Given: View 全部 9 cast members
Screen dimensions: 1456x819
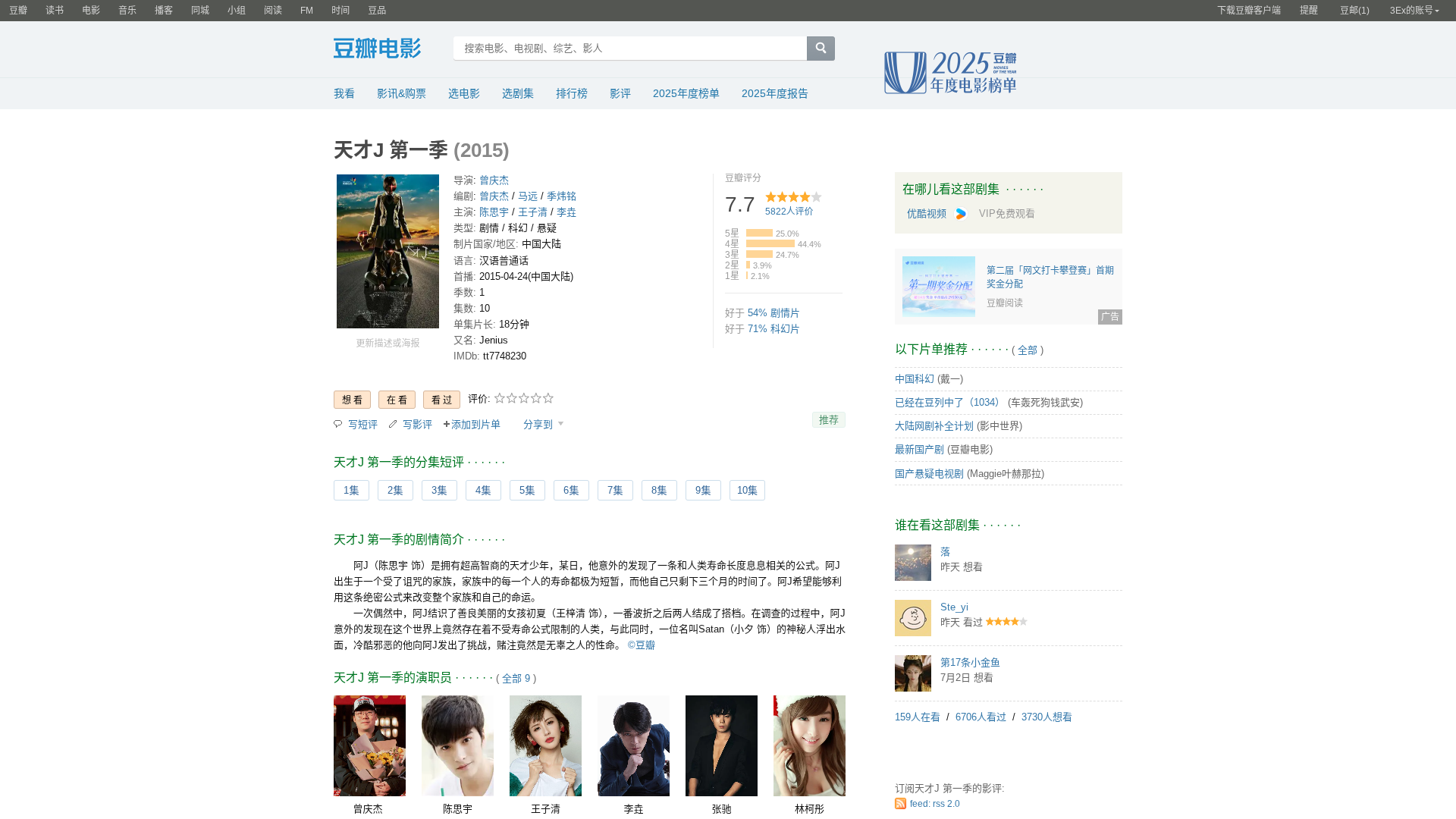Looking at the screenshot, I should point(516,679).
